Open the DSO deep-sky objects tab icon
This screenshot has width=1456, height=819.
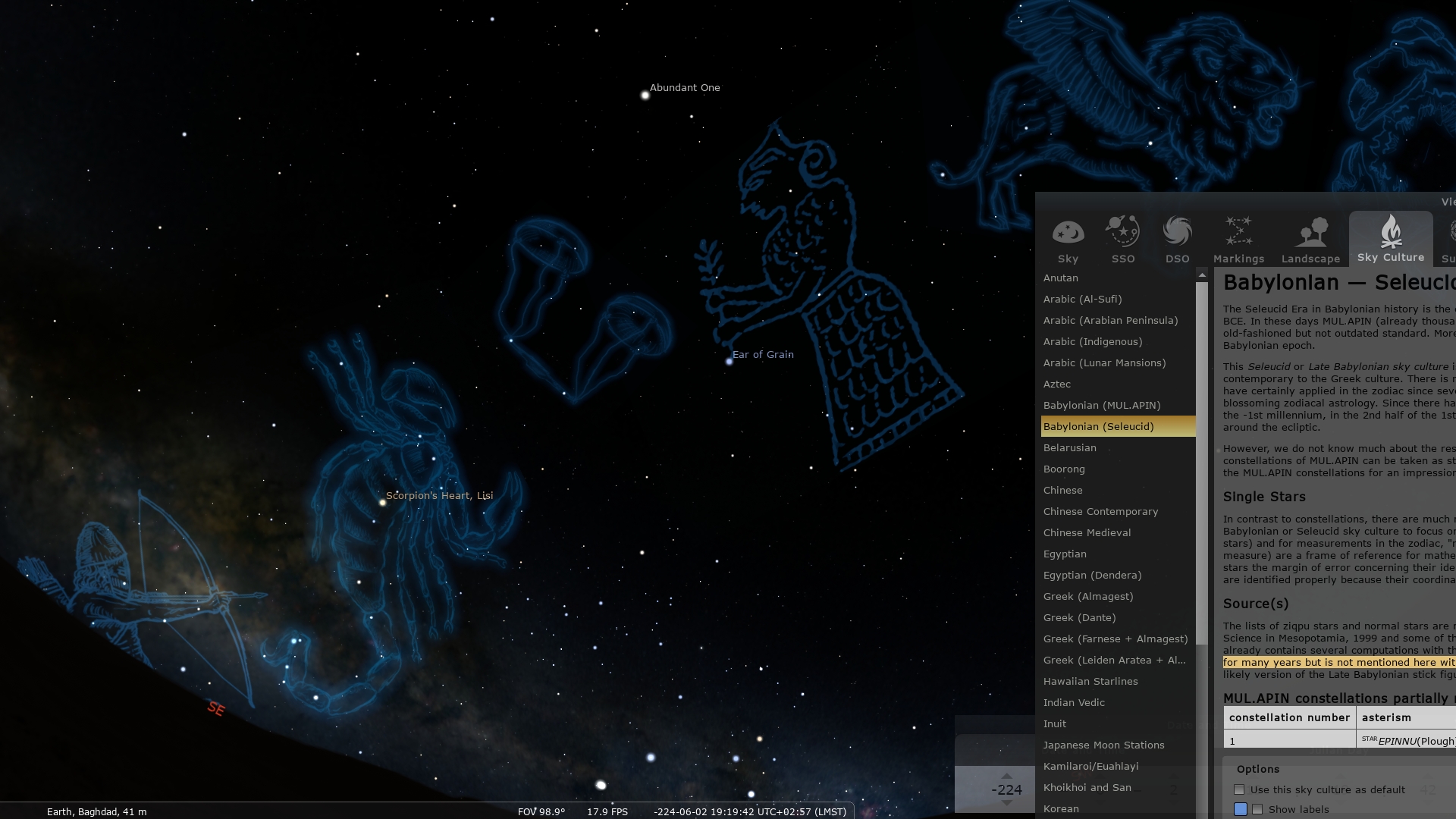click(x=1177, y=232)
